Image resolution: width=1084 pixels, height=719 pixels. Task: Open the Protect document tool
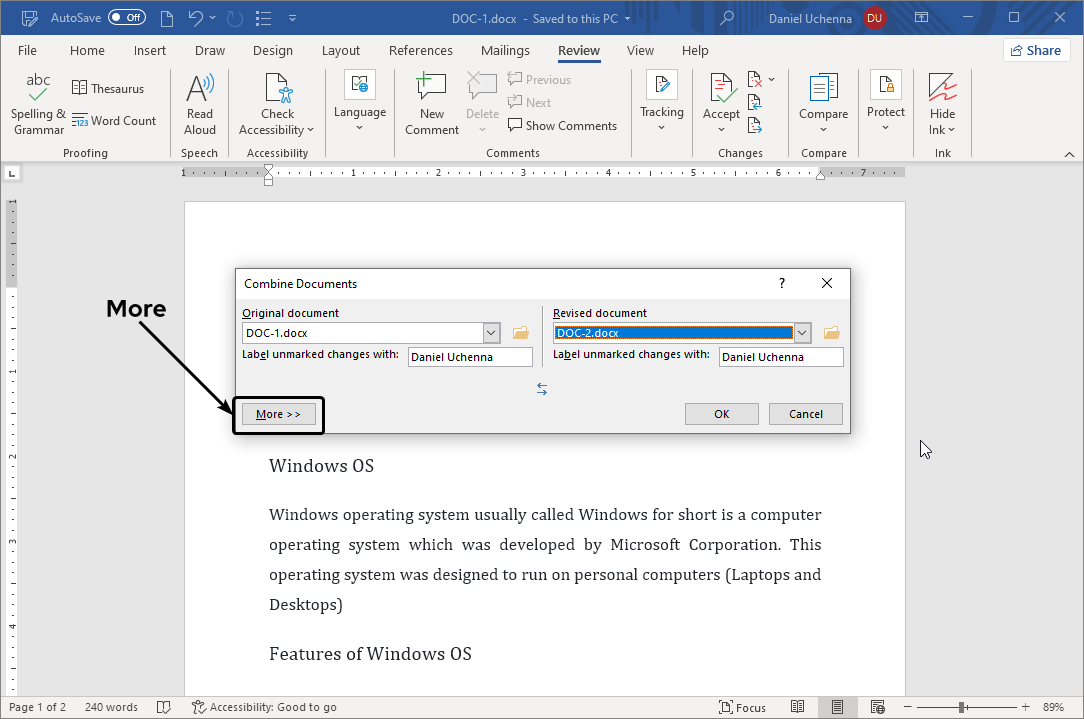[885, 101]
